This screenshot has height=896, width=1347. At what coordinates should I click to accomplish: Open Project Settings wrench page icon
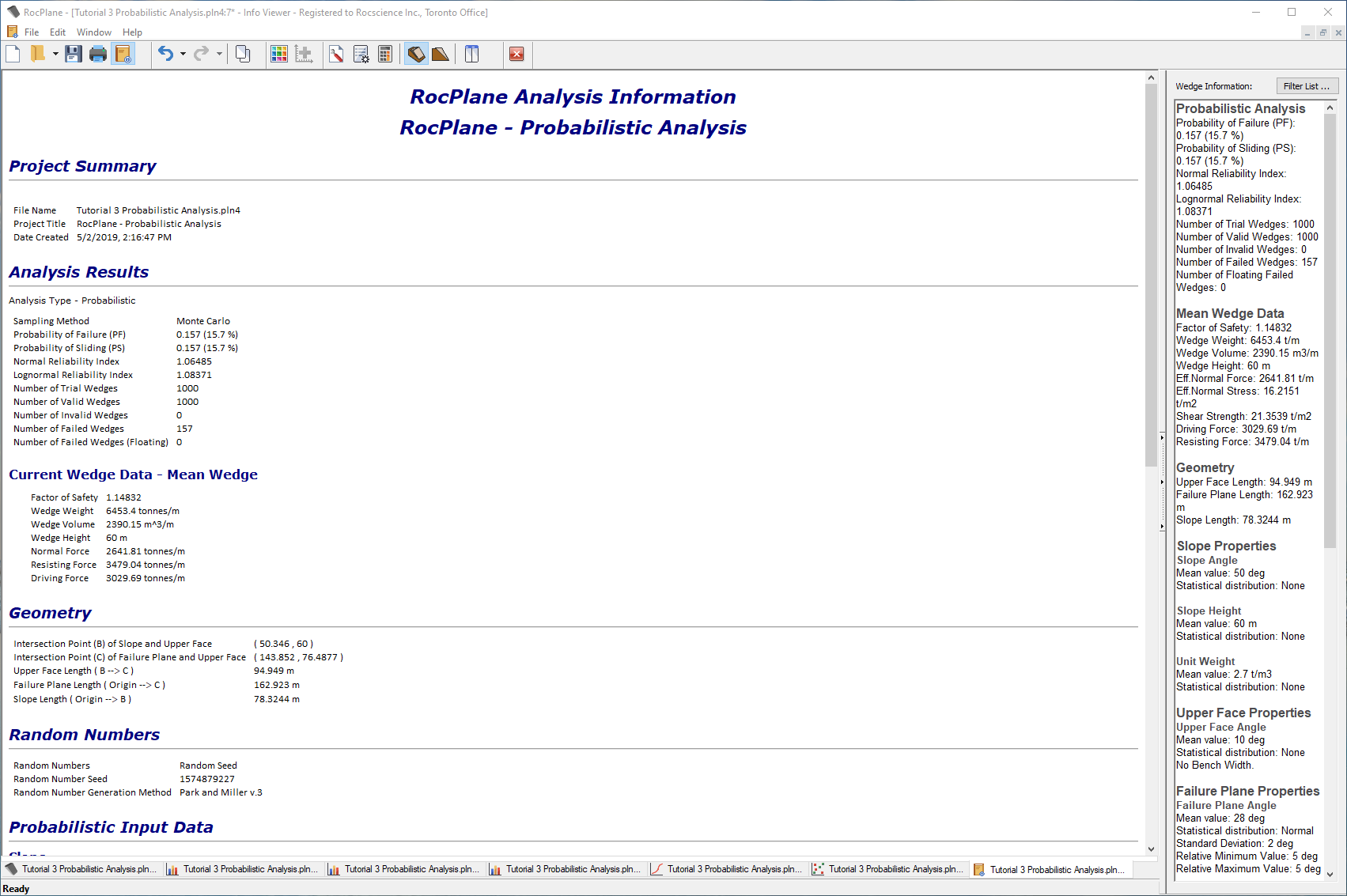coord(336,54)
